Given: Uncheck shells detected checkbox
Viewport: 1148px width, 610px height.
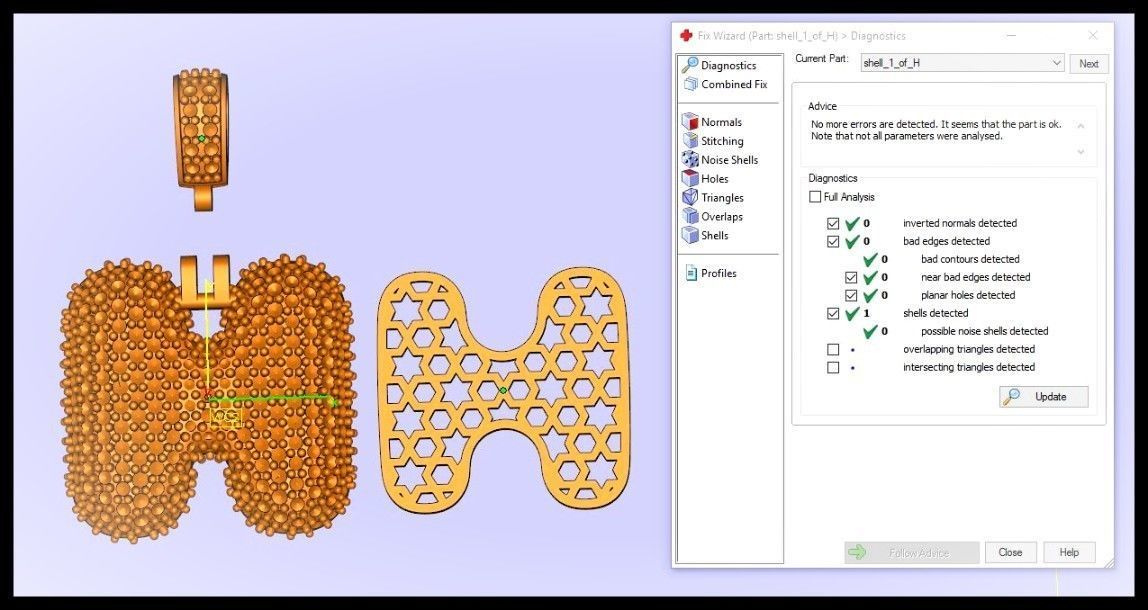Looking at the screenshot, I should coord(832,313).
